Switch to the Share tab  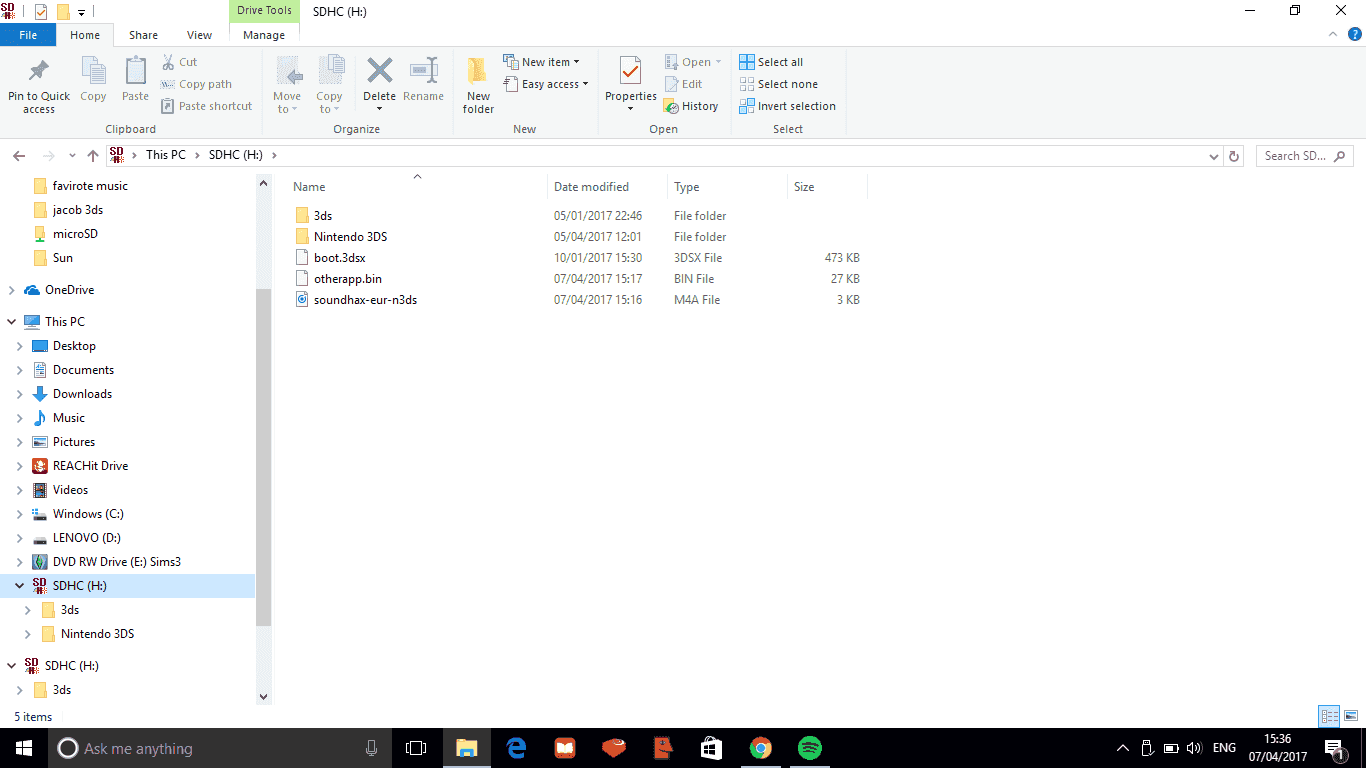coord(143,35)
